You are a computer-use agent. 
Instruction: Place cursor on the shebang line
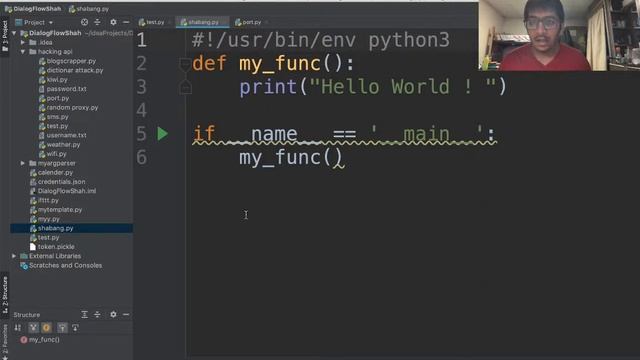[321, 40]
